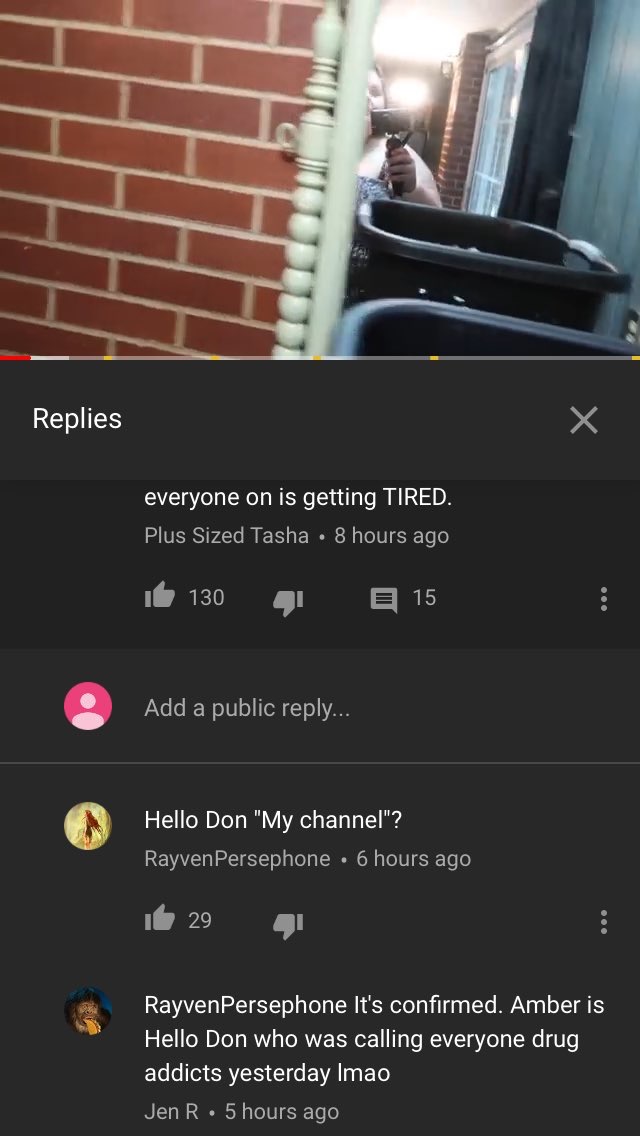Open Jen R's profile avatar

[88, 1011]
